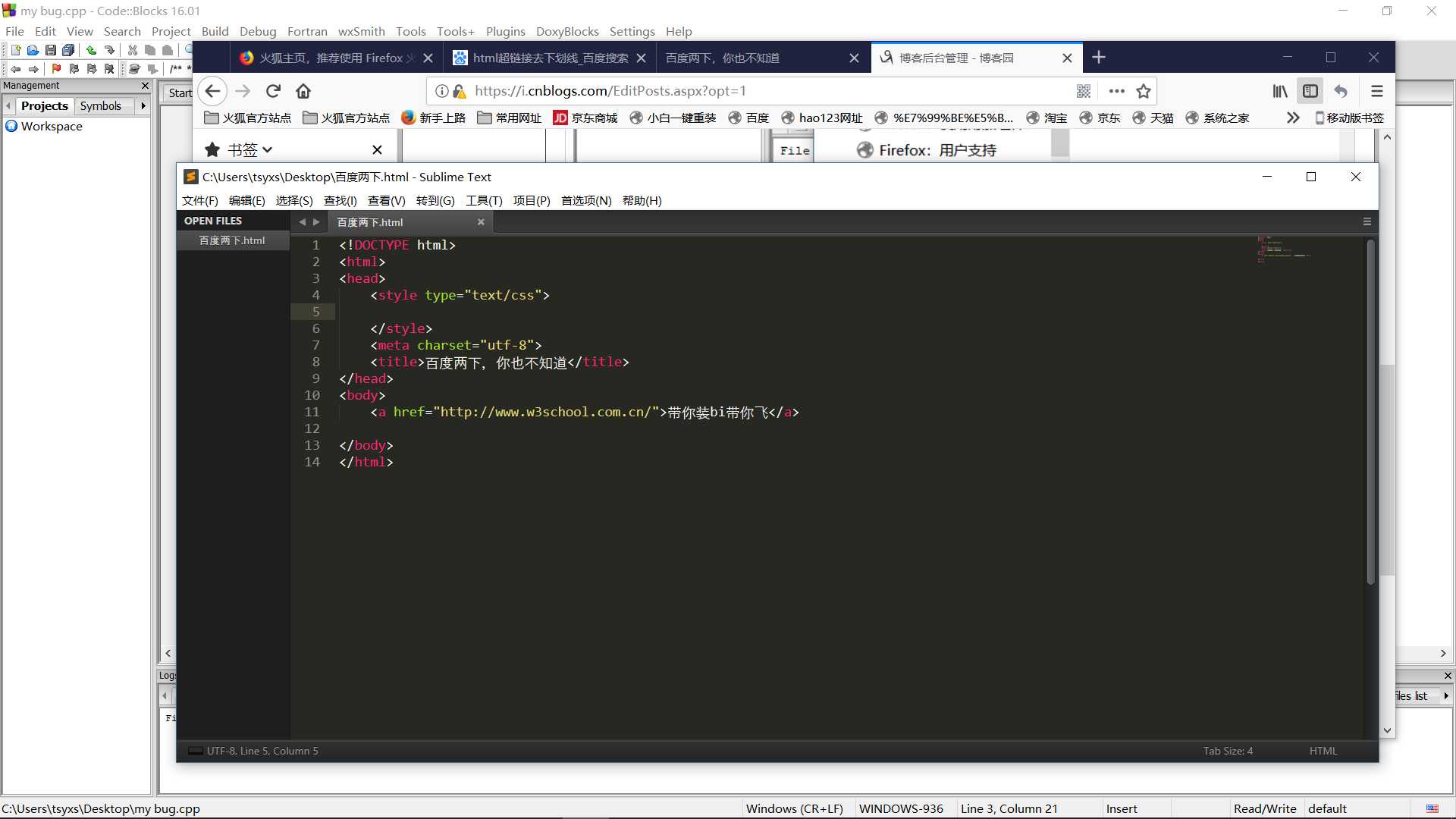Toggle Sublime sidebar status bar panel icon
Viewport: 1456px width, 819px height.
click(x=195, y=751)
